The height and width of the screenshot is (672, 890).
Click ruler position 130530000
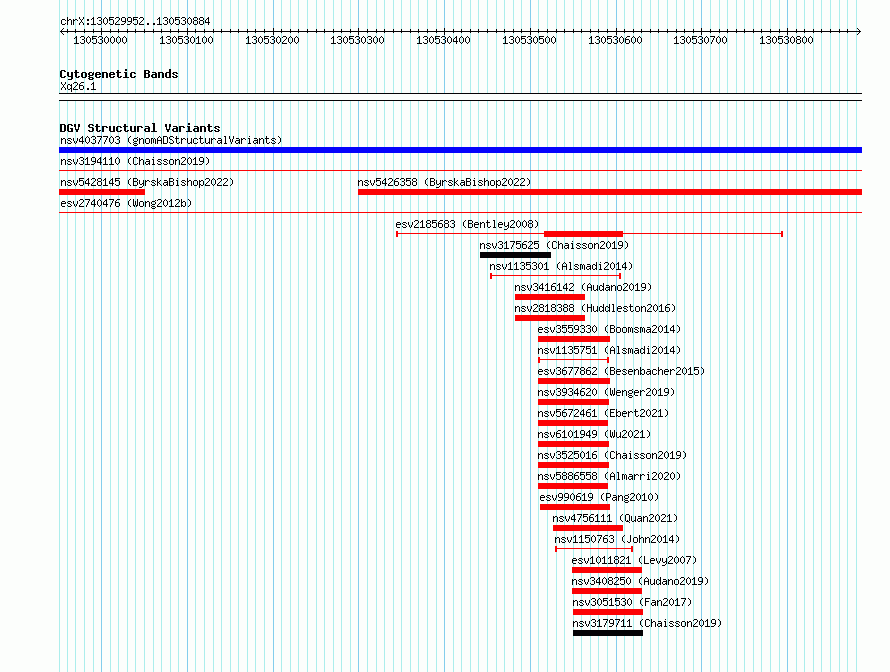(x=100, y=40)
